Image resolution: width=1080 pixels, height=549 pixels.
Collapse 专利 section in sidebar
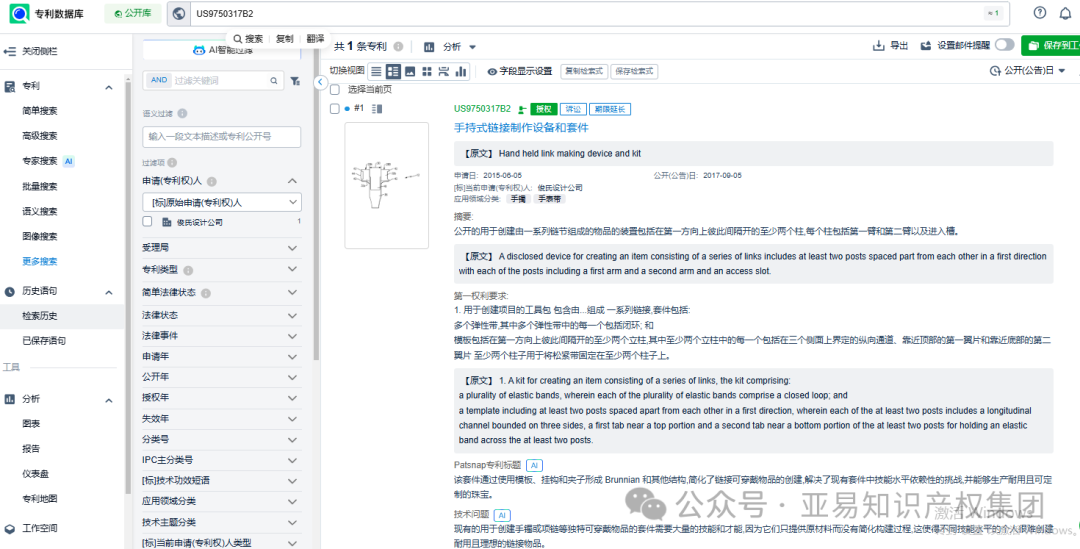click(x=109, y=87)
